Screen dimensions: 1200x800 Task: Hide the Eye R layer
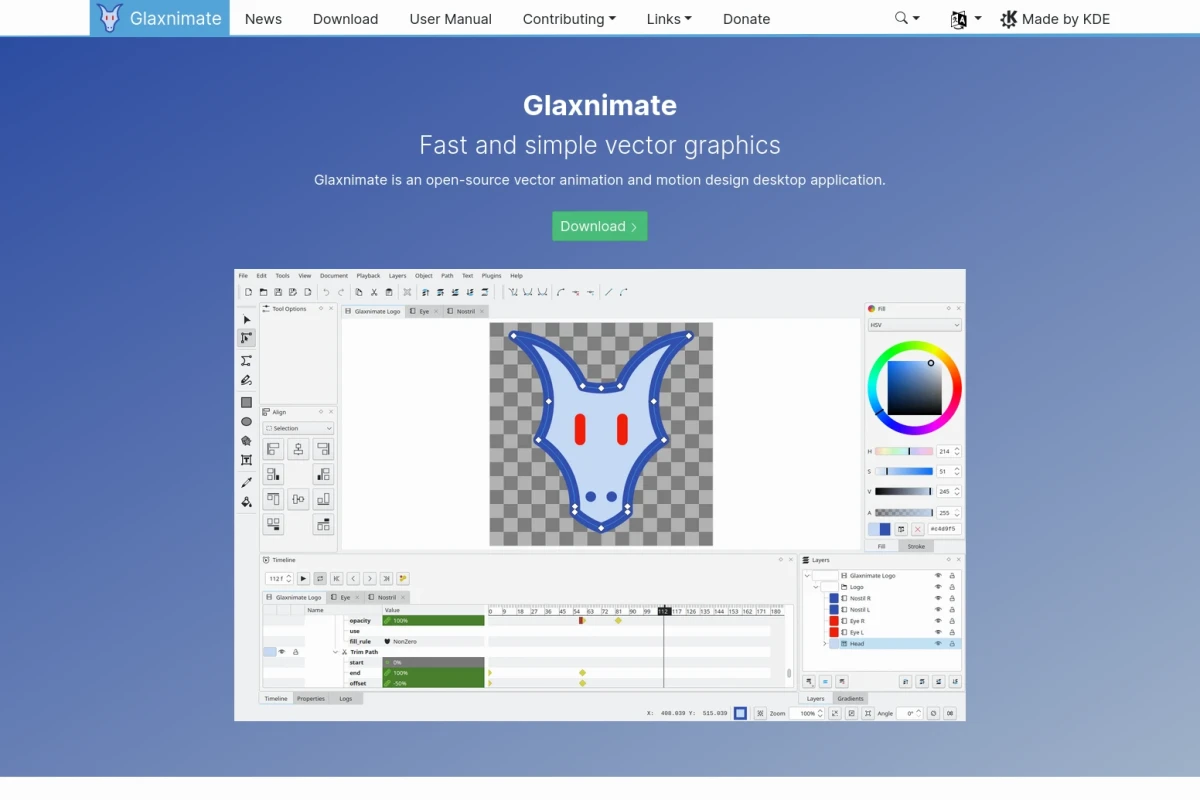tap(938, 621)
